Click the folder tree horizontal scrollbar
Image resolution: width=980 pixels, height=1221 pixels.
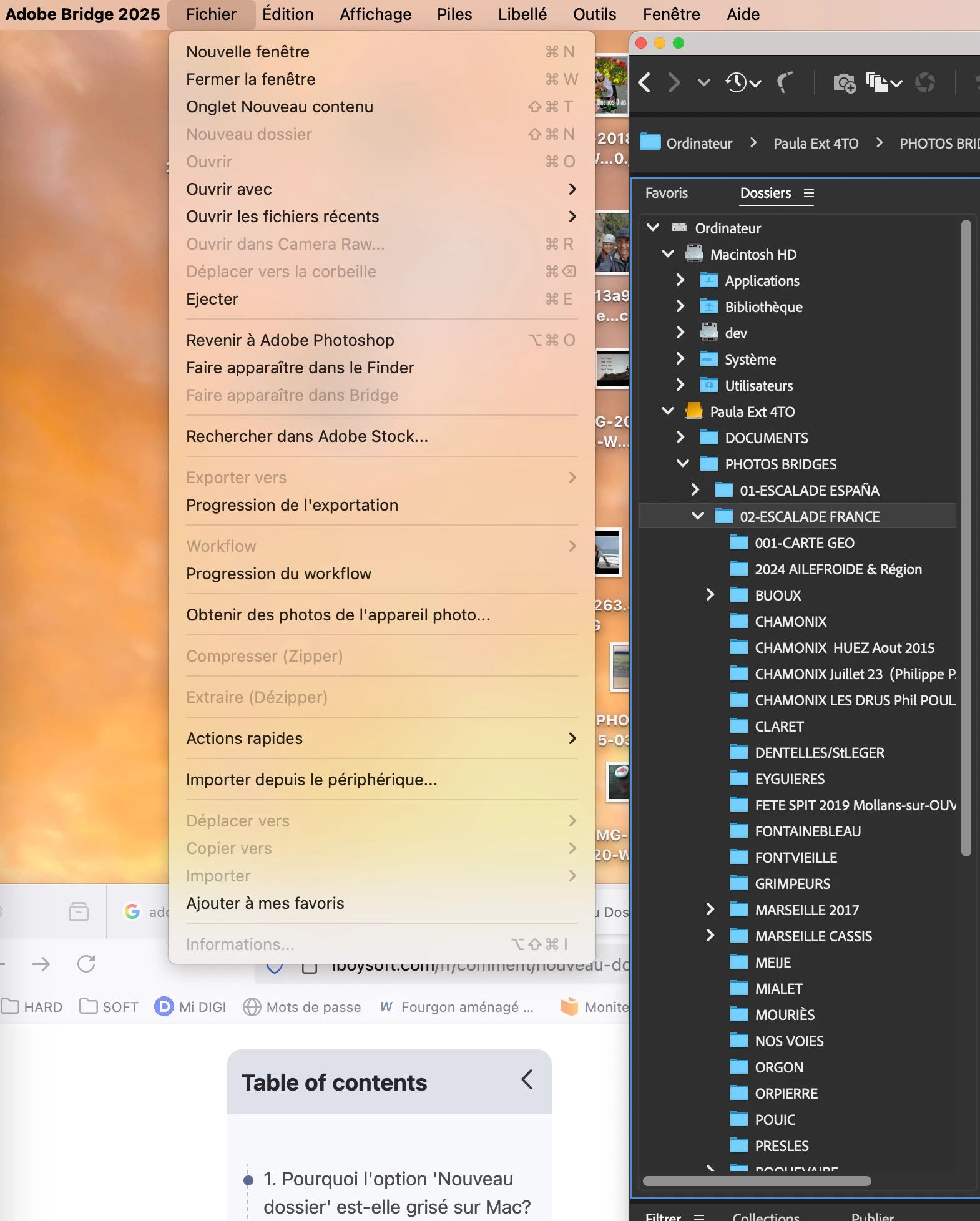click(757, 1180)
